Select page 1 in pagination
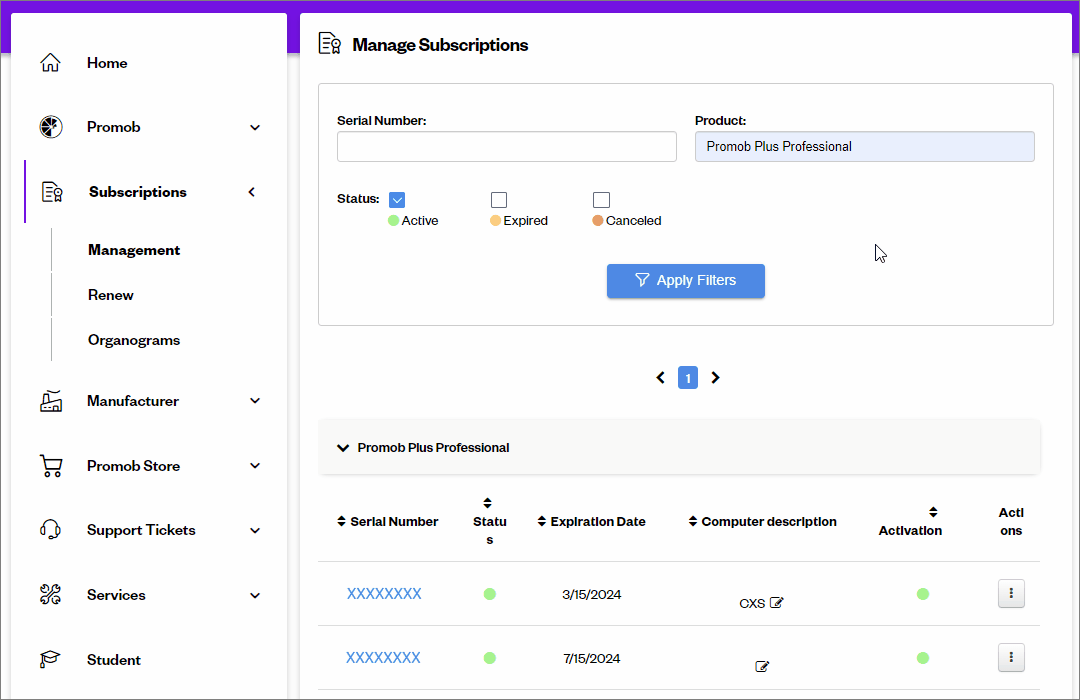Image resolution: width=1080 pixels, height=700 pixels. [x=687, y=378]
